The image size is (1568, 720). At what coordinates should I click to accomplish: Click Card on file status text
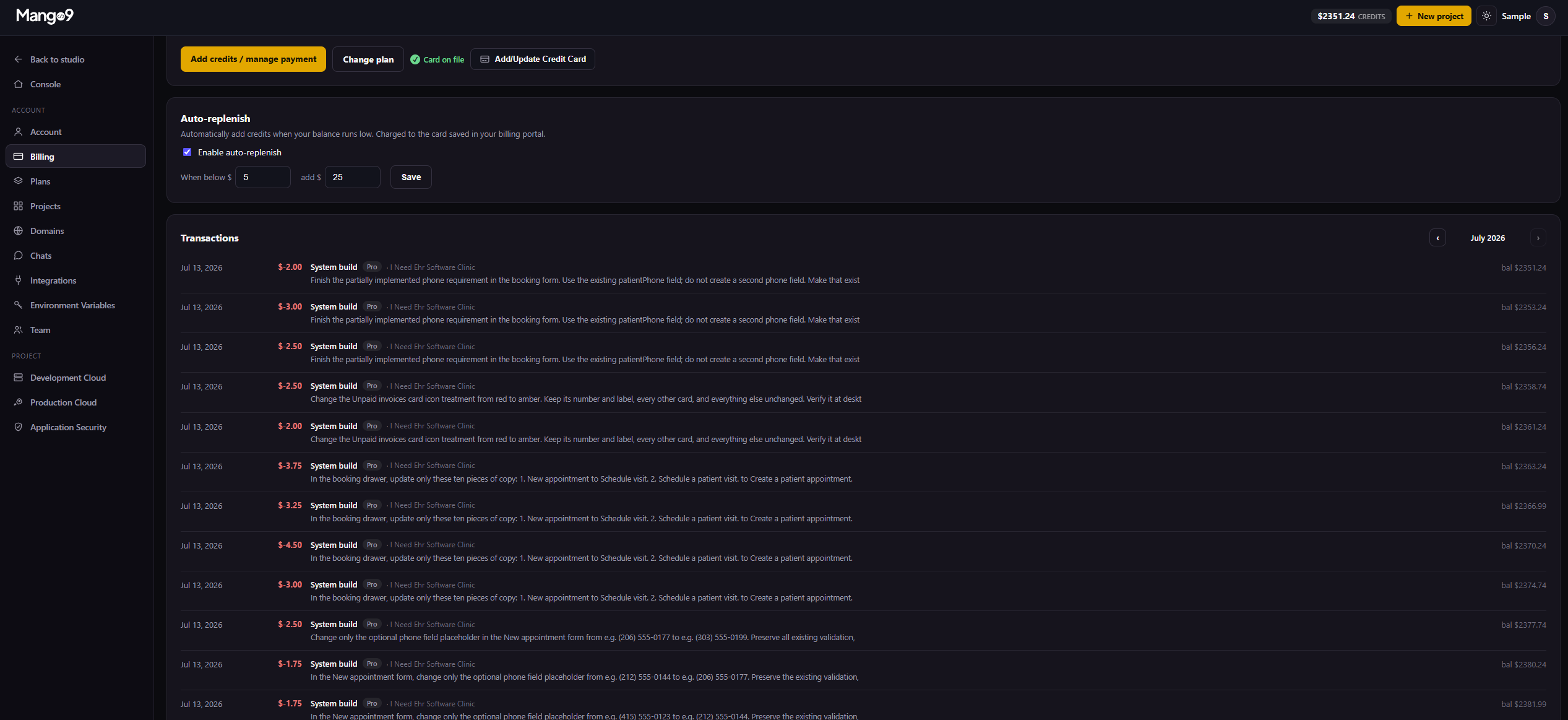(x=444, y=59)
